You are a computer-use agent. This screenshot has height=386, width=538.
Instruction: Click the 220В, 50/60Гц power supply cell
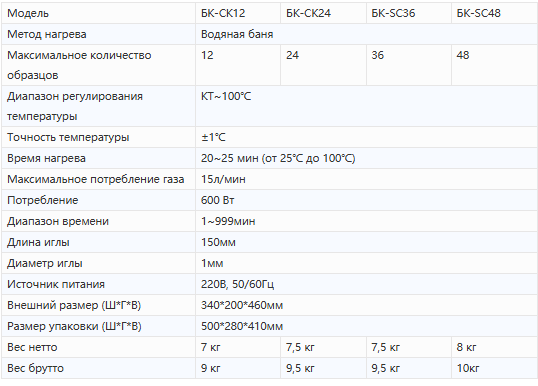pyautogui.click(x=366, y=284)
